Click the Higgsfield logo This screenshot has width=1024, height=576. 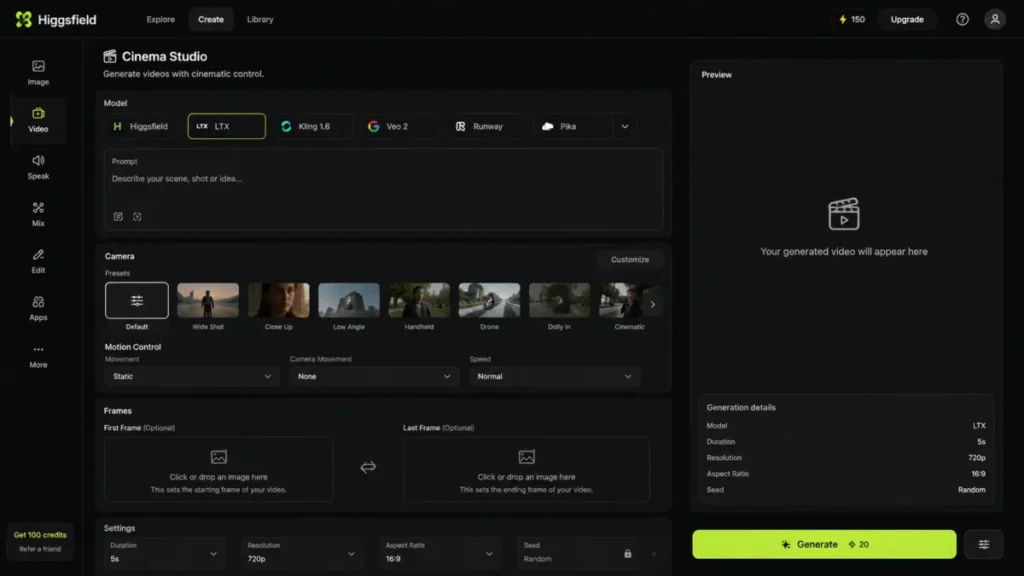click(56, 20)
